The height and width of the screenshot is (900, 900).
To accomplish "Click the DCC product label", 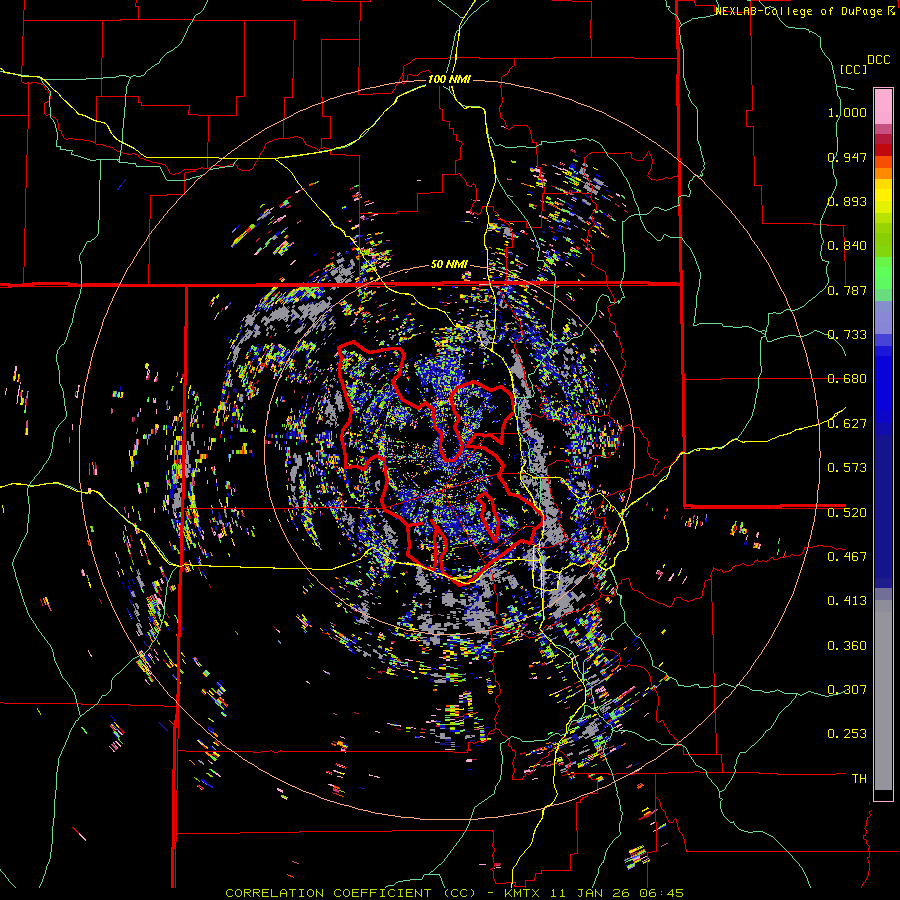I will point(879,60).
